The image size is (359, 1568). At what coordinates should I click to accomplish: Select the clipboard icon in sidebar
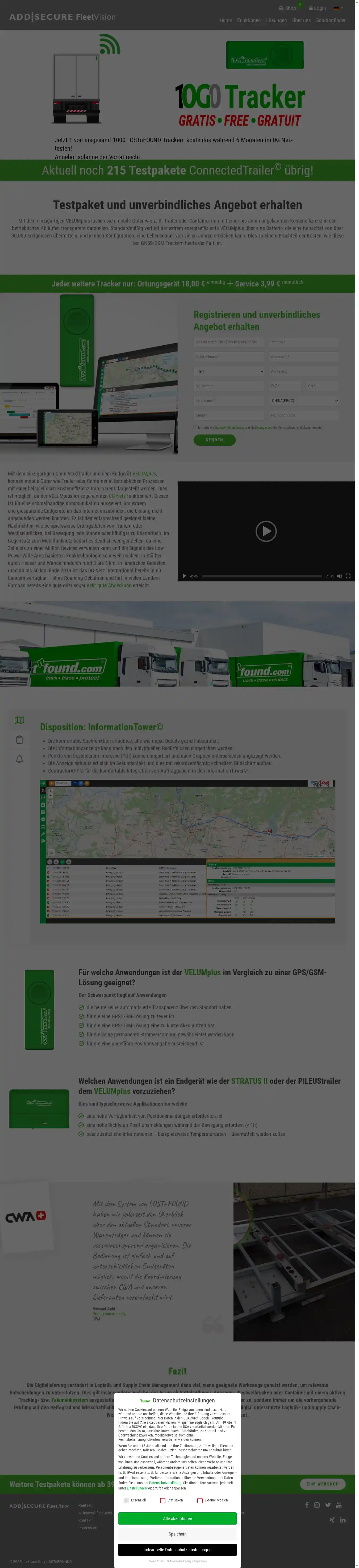[19, 740]
